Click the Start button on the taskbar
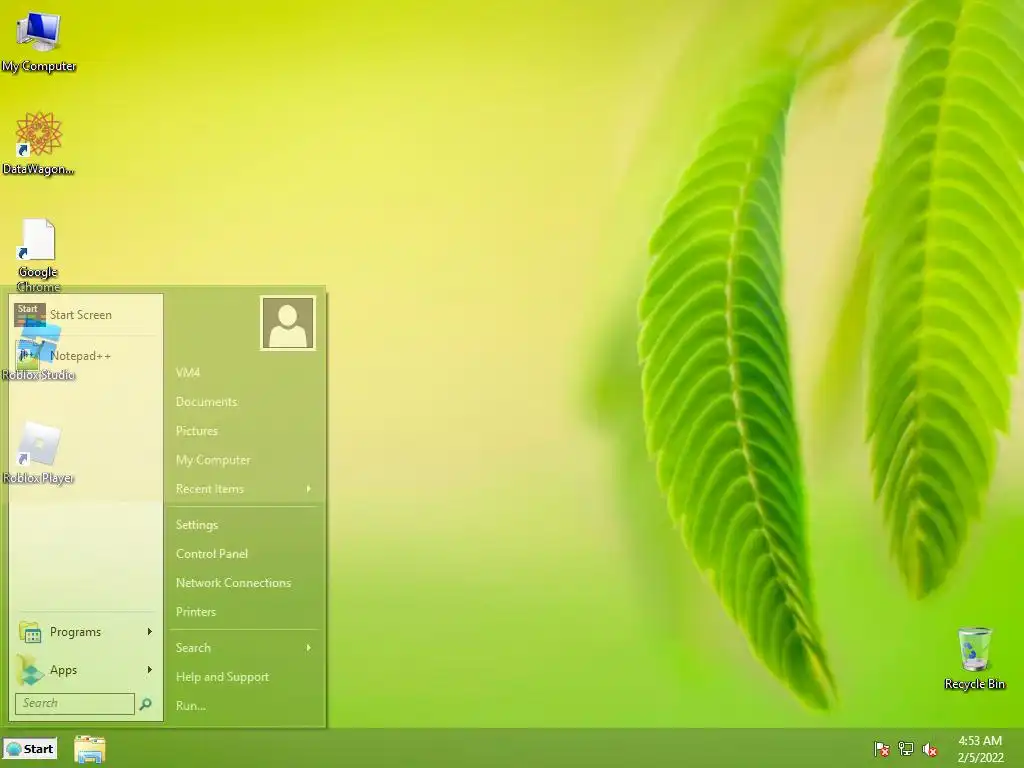The height and width of the screenshot is (768, 1024). click(x=30, y=749)
